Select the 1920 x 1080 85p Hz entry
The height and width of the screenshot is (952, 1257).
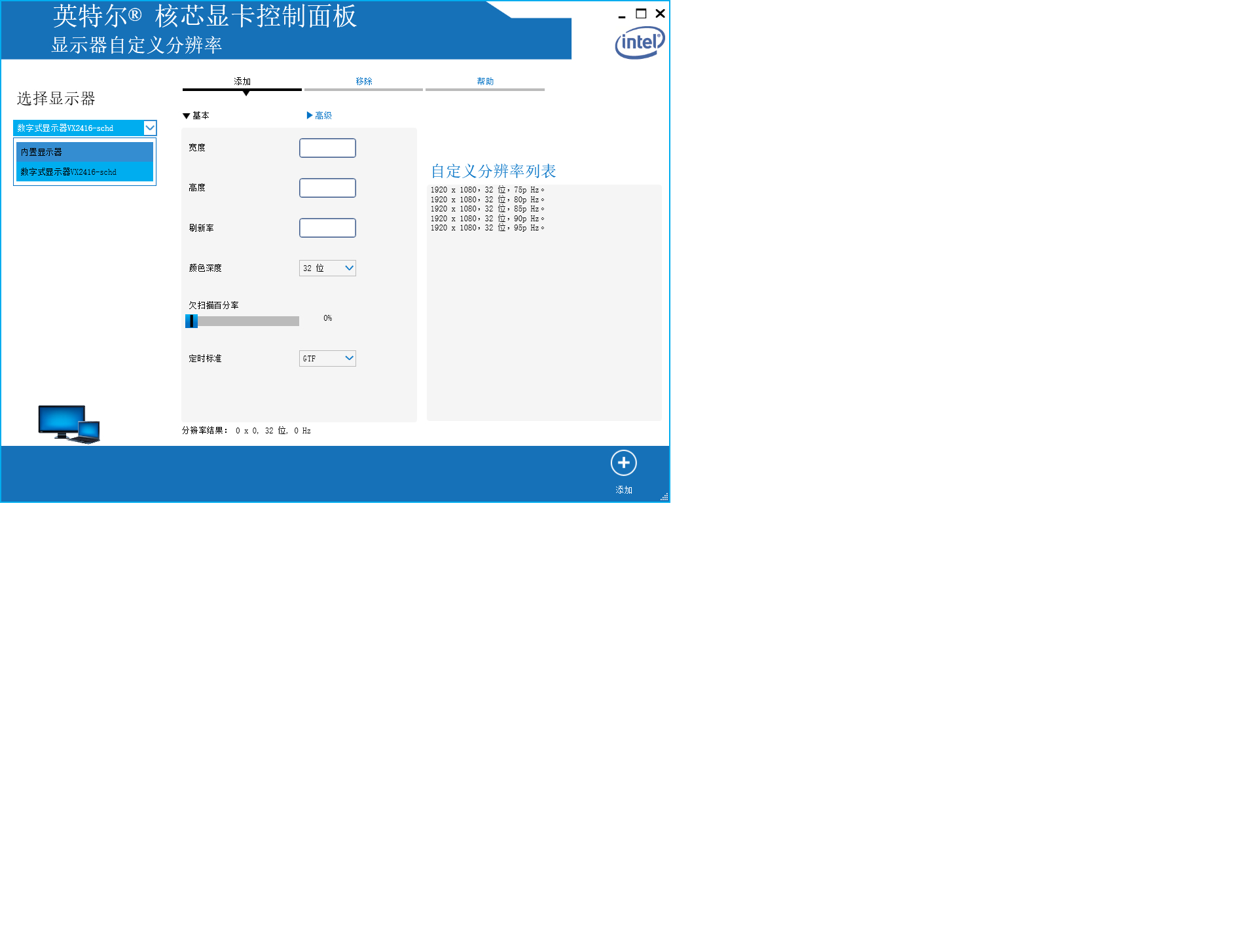click(x=487, y=209)
